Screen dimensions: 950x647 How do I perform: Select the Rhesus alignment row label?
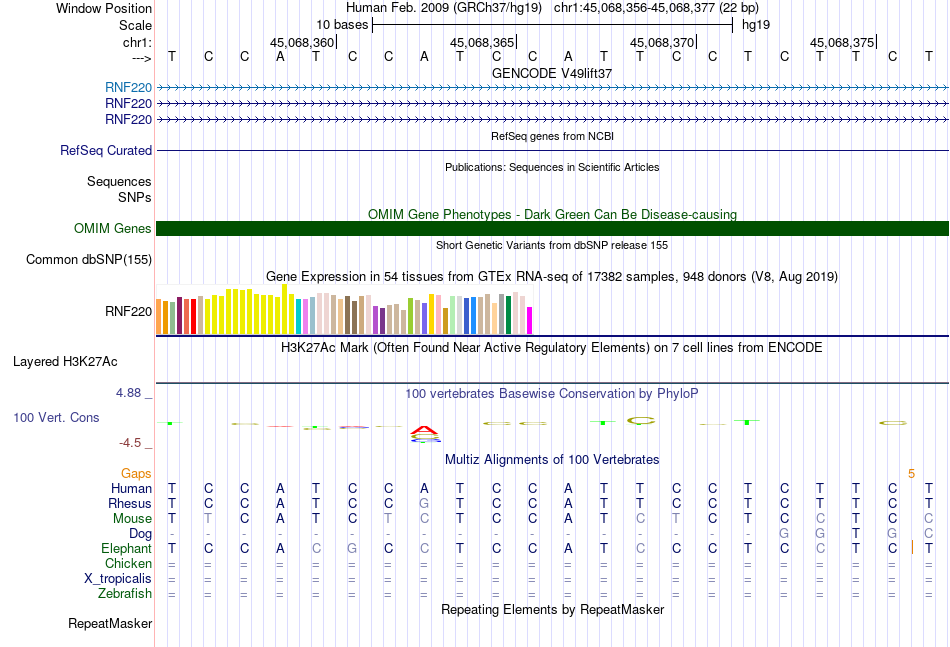pyautogui.click(x=130, y=503)
